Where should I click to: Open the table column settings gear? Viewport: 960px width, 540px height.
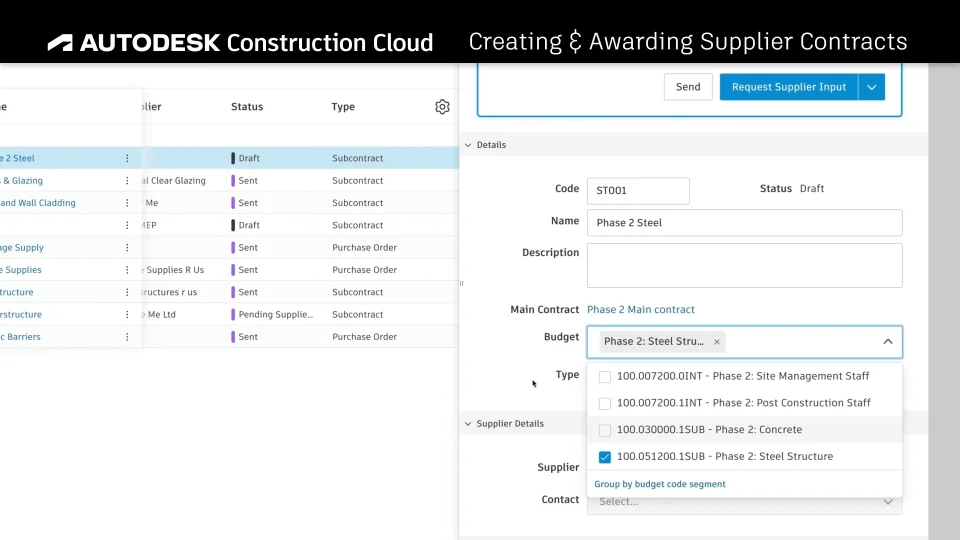442,107
